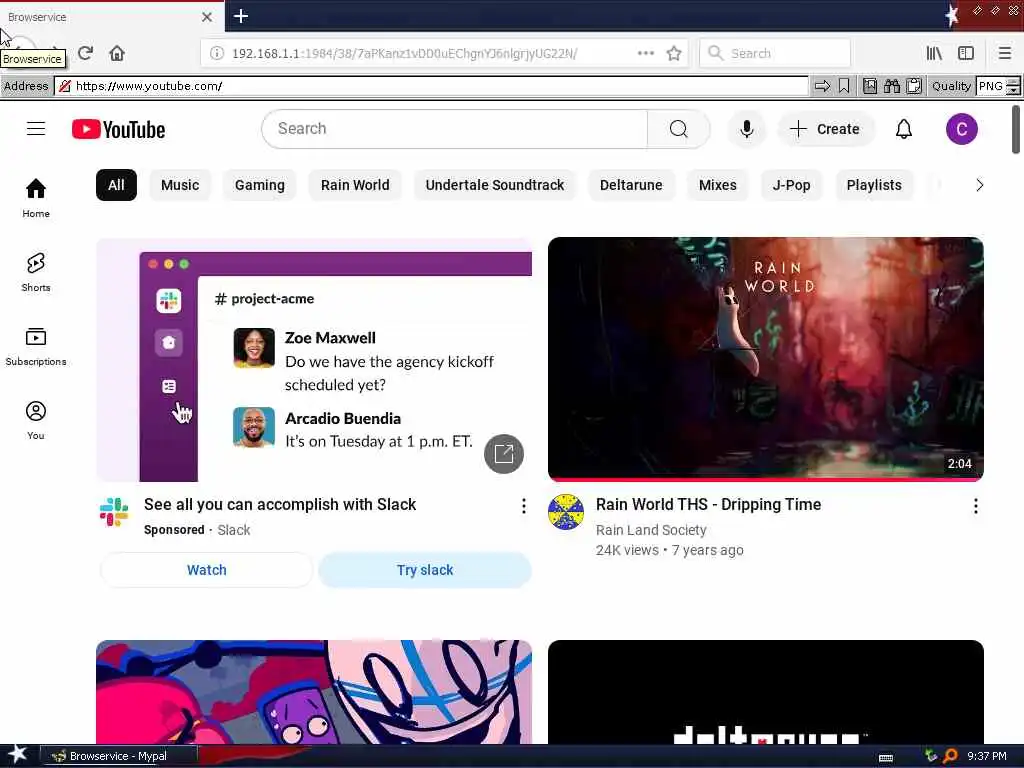Click the Browservice go arrow icon
The image size is (1024, 768).
click(822, 86)
